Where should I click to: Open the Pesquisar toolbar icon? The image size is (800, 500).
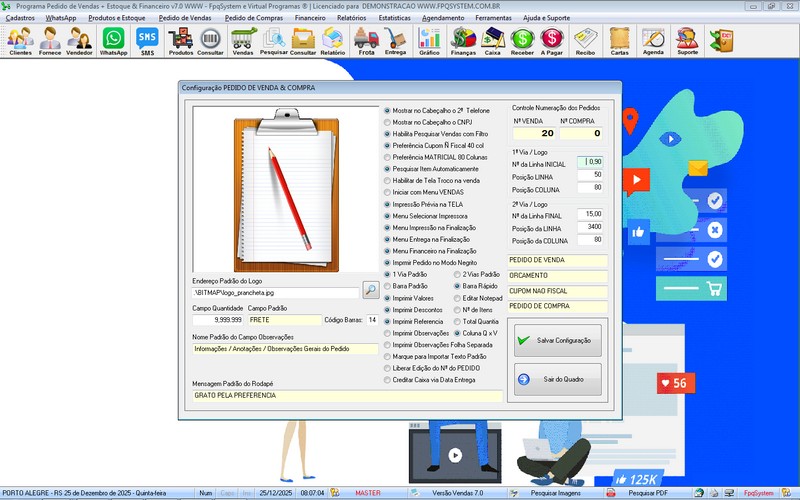tap(274, 41)
